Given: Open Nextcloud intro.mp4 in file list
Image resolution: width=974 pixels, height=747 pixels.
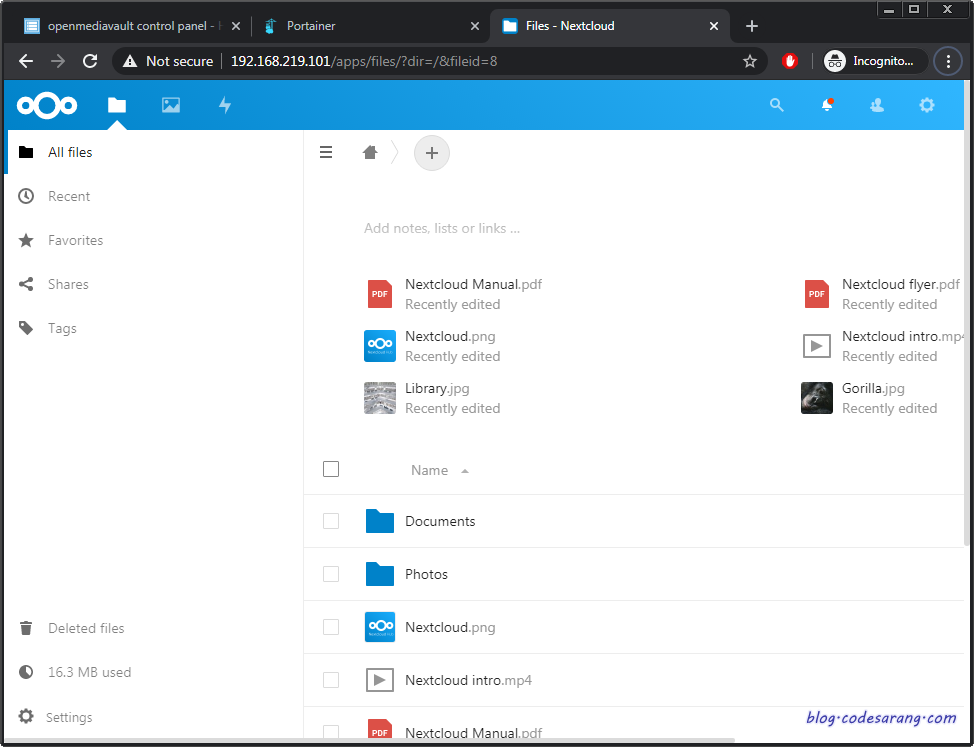Looking at the screenshot, I should pos(468,681).
